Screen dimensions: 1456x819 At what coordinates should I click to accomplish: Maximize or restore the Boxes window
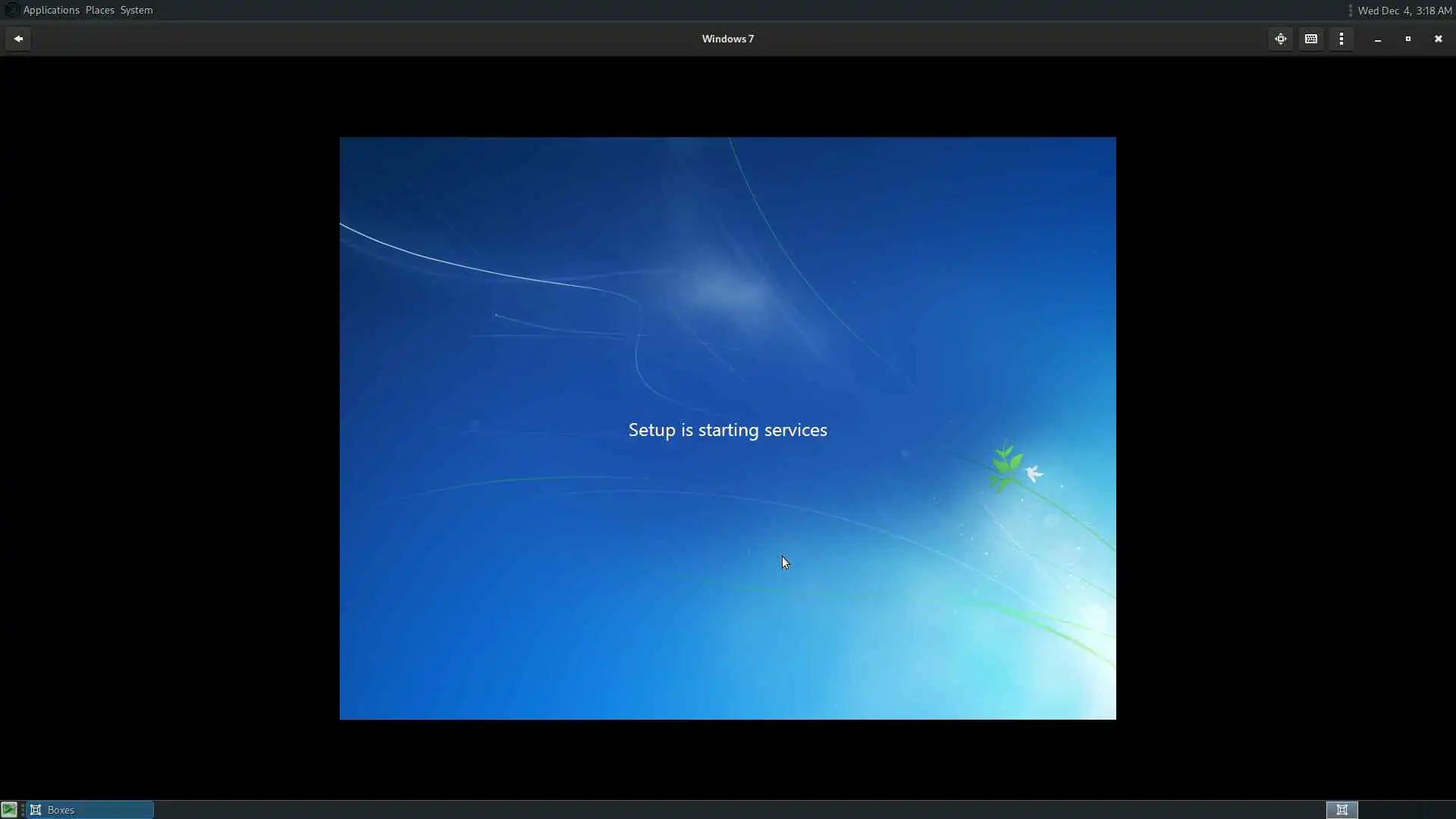pos(1408,39)
